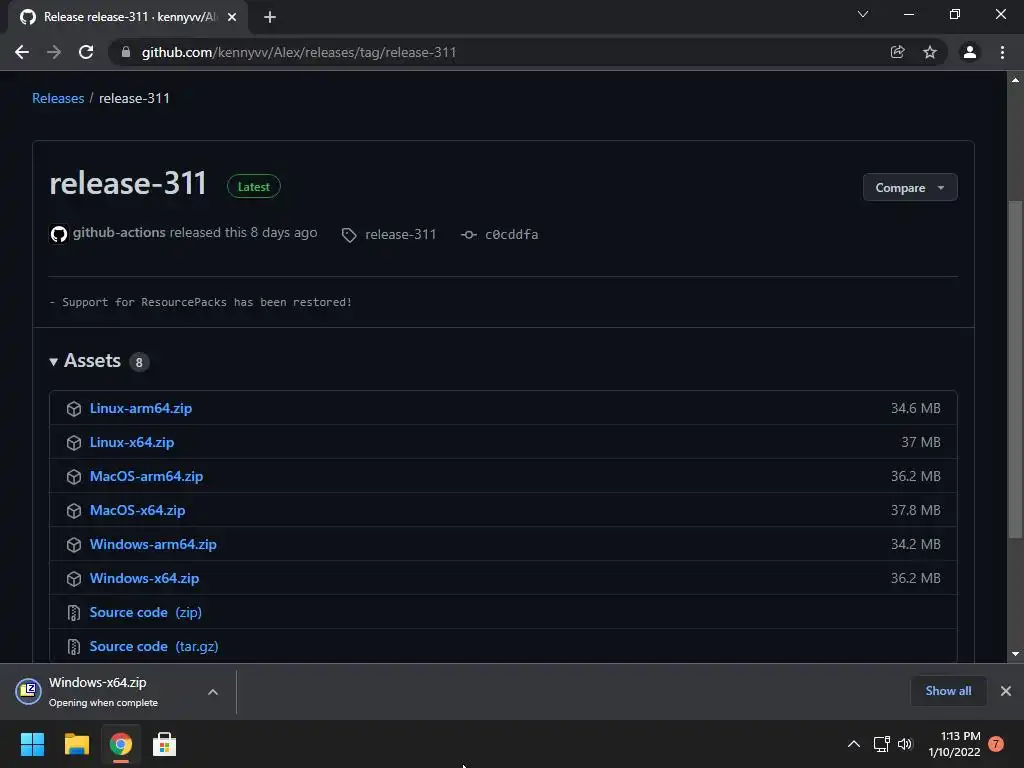1024x768 pixels.
Task: Download Linux-x64.zip
Action: [x=132, y=442]
